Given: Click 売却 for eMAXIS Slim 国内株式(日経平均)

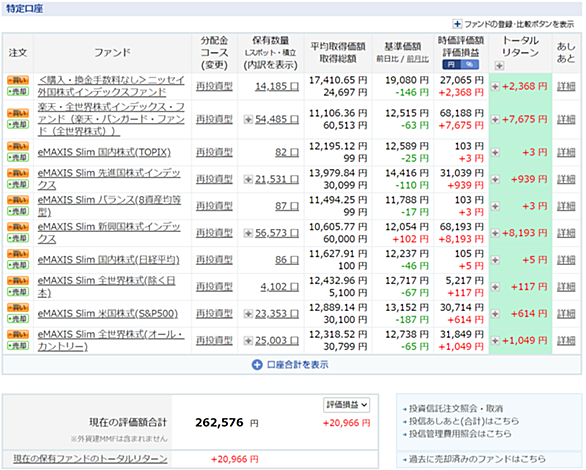Looking at the screenshot, I should (x=18, y=265).
